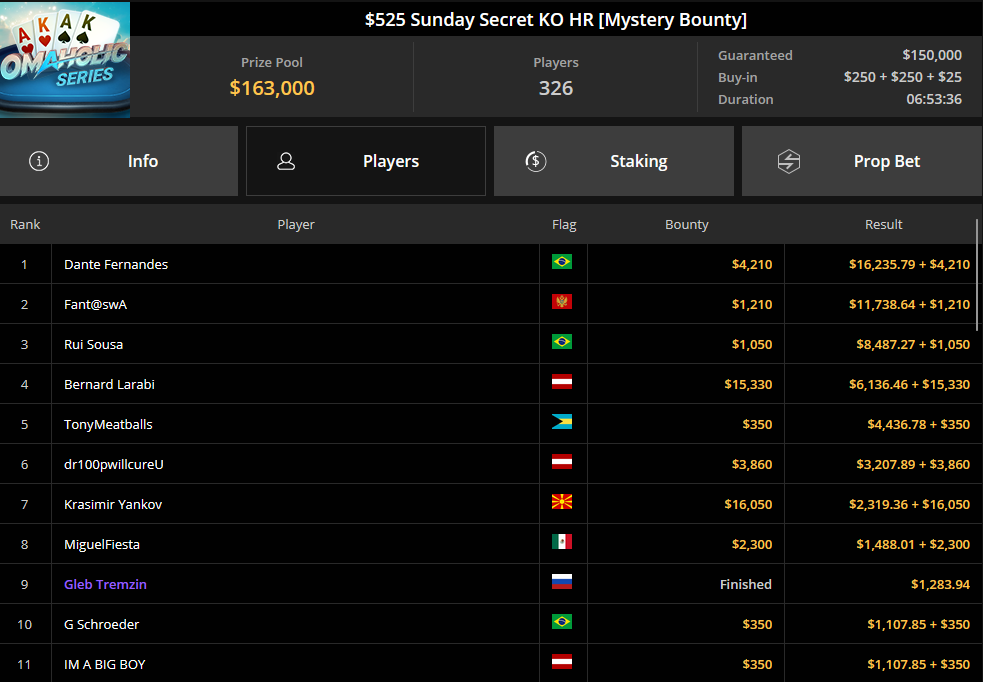Click the $163,000 prize pool value
This screenshot has height=682, width=983.
[x=272, y=88]
